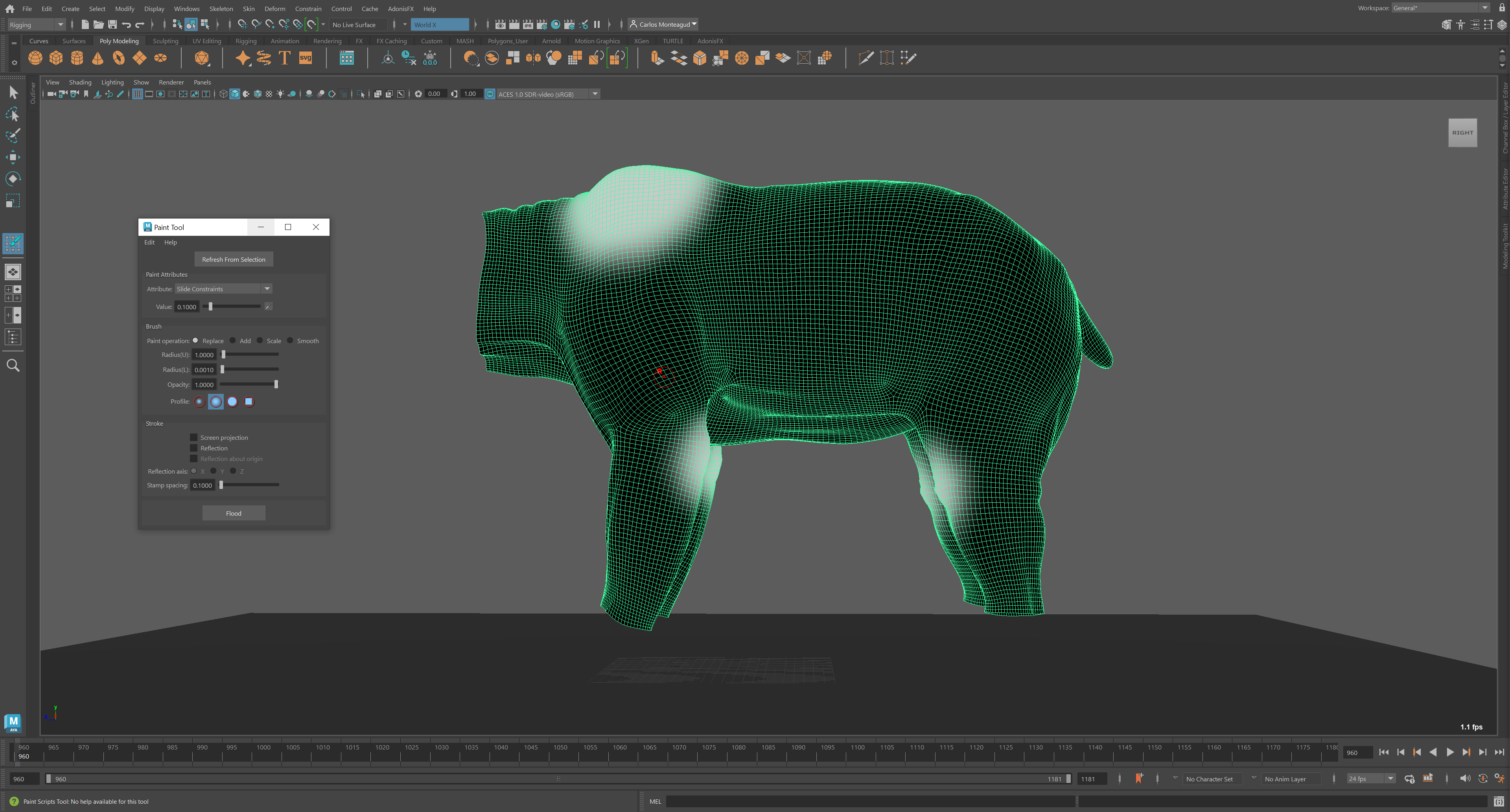
Task: Click the SVG import shelf icon
Action: tap(306, 58)
